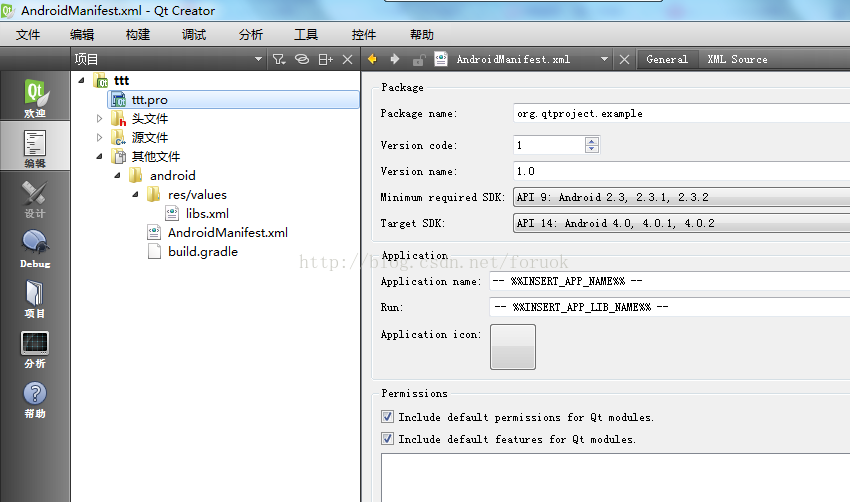The image size is (850, 502).
Task: Open the 控件 menu
Action: [363, 35]
